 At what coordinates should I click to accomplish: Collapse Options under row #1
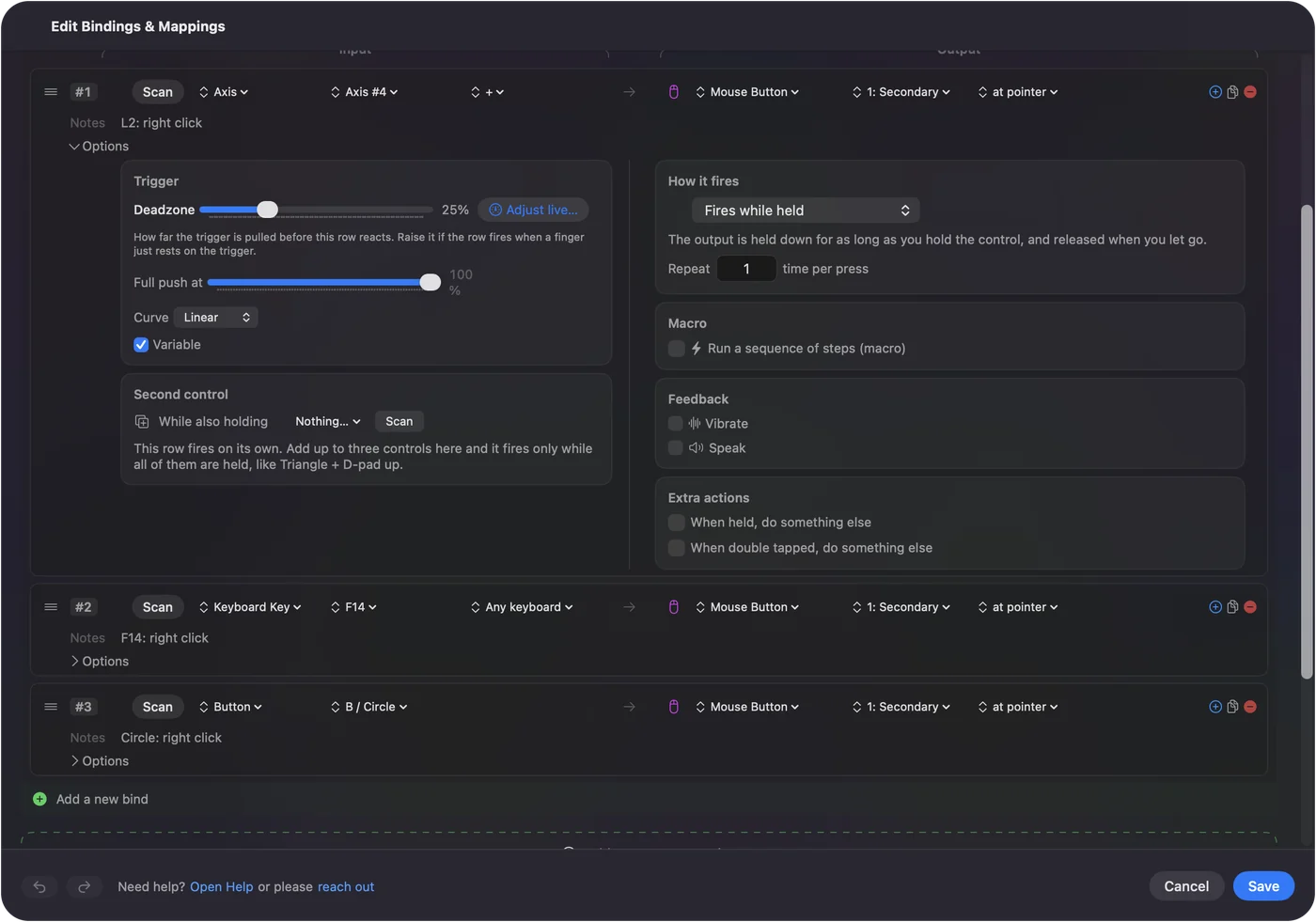99,147
